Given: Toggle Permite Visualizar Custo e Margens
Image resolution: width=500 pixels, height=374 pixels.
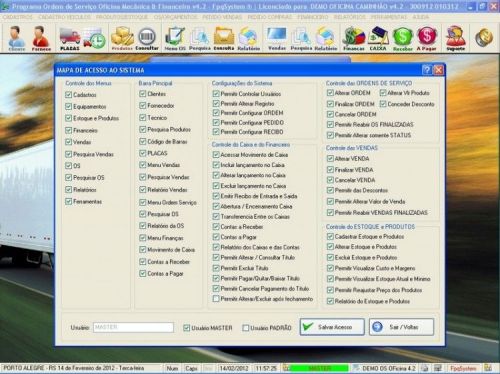Looking at the screenshot, I should pyautogui.click(x=330, y=268).
